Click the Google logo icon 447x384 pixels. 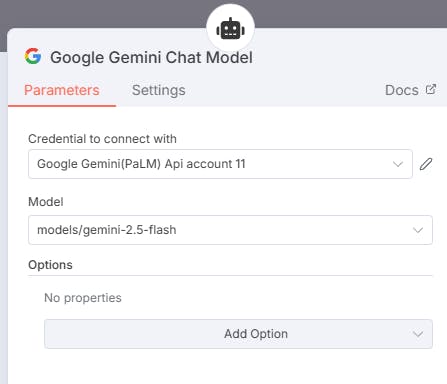click(x=33, y=56)
